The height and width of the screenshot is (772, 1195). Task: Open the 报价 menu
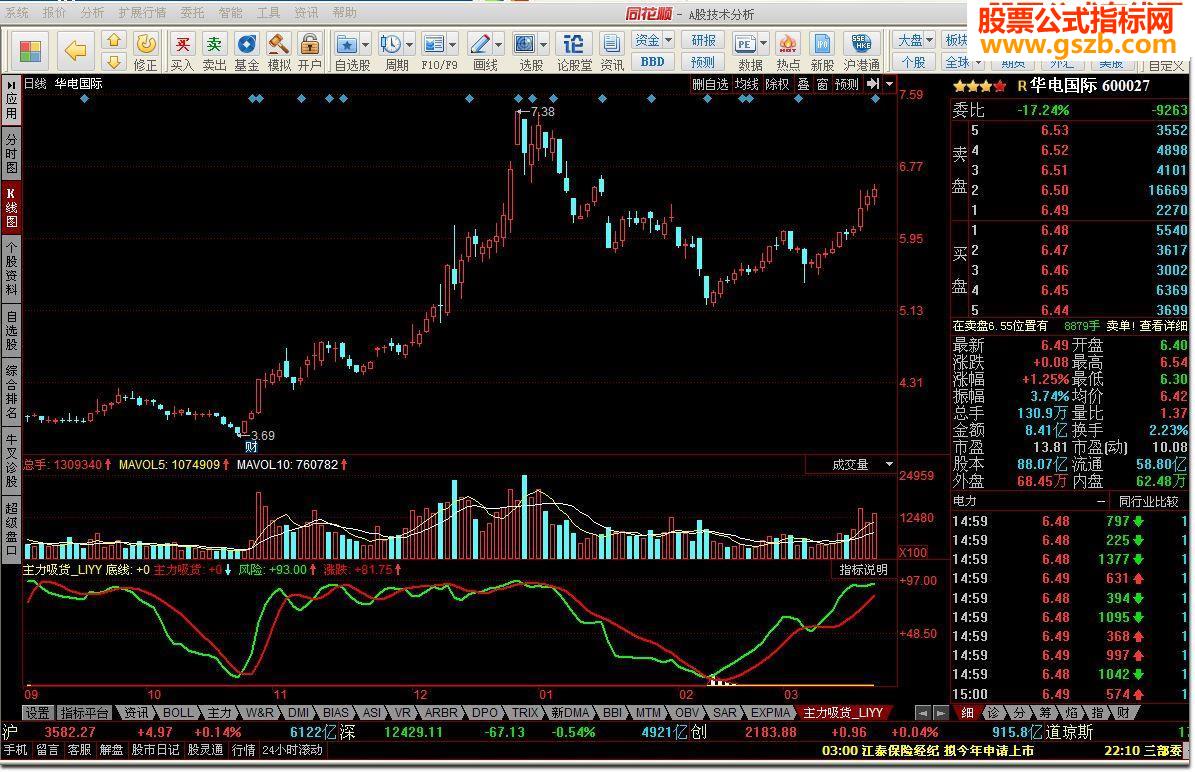point(54,13)
